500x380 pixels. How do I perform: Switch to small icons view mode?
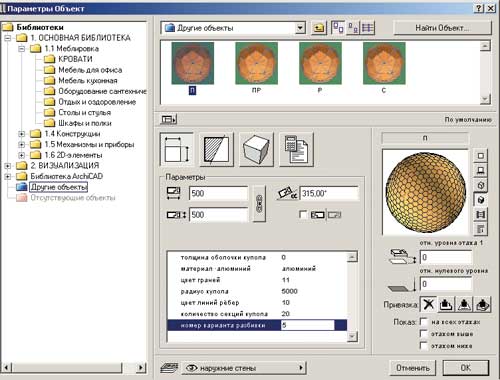click(x=353, y=28)
